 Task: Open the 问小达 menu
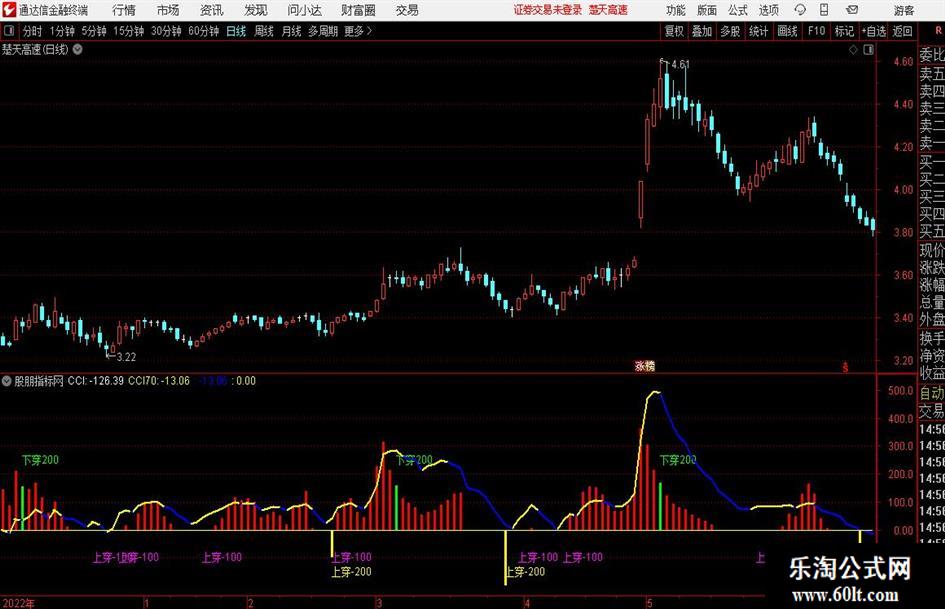(304, 10)
